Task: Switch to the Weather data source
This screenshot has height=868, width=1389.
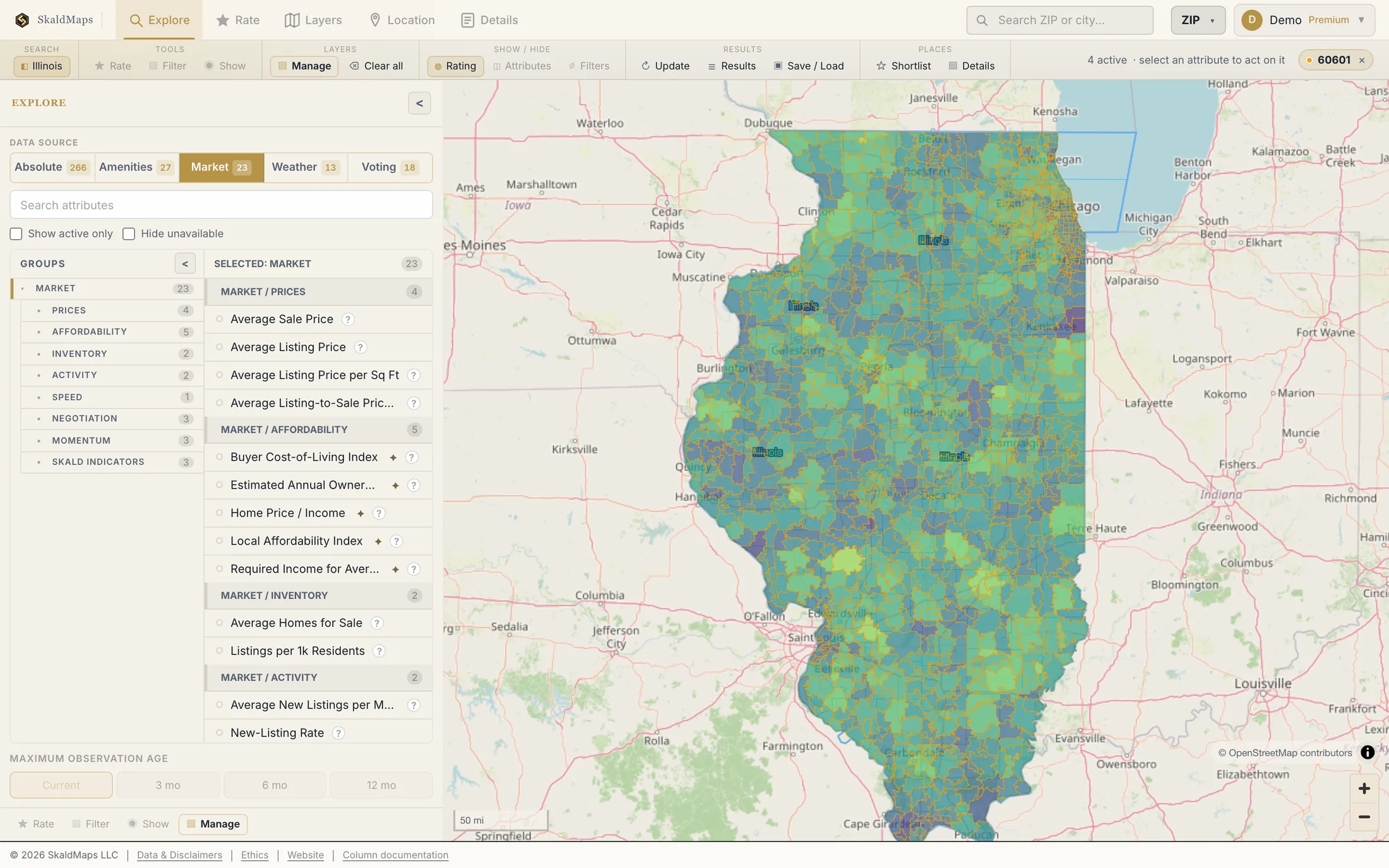Action: click(306, 167)
